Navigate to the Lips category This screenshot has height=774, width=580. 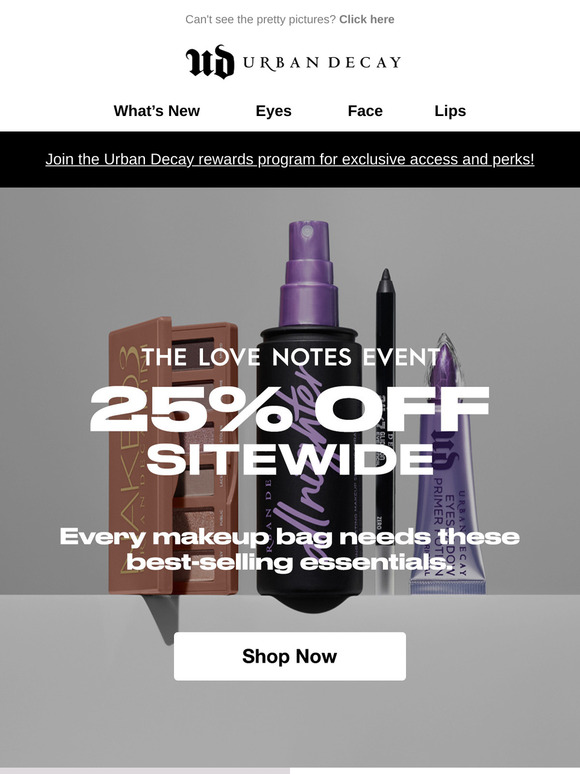(450, 111)
